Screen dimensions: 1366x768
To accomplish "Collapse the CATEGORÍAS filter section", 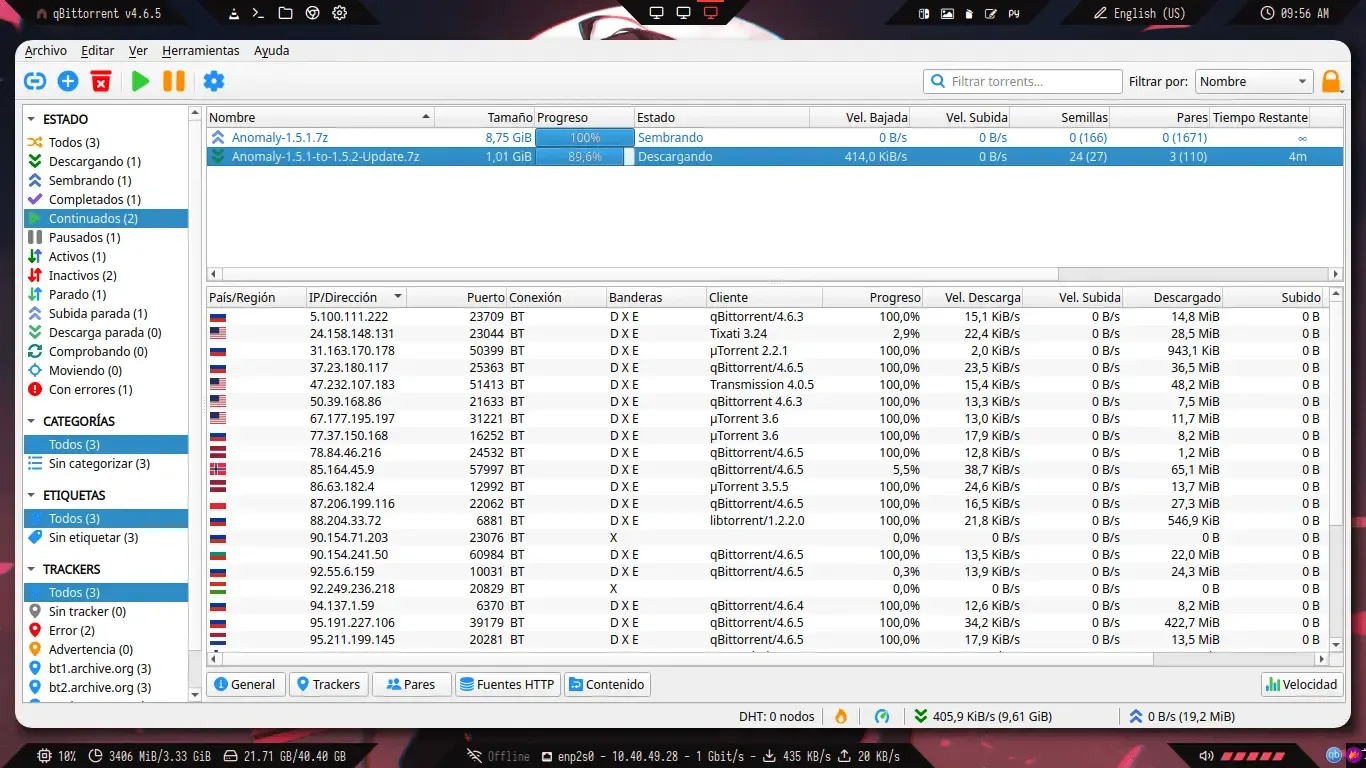I will (31, 422).
